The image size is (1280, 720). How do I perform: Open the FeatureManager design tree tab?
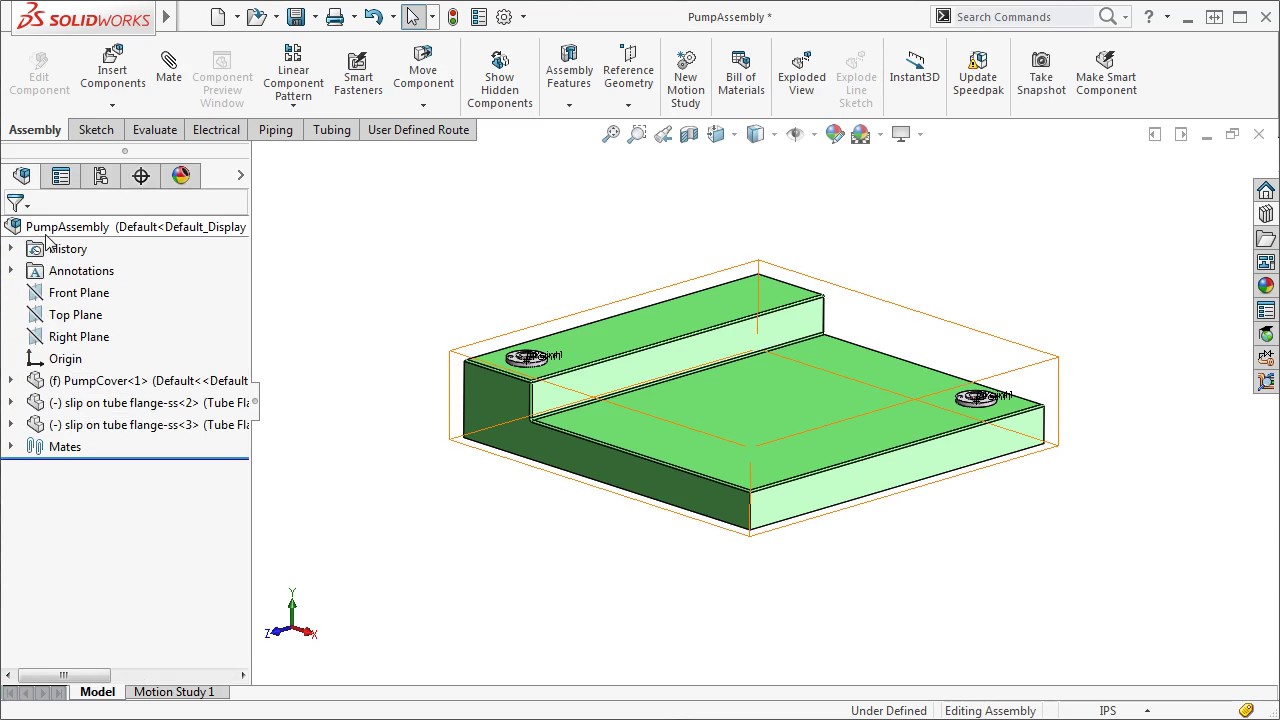pyautogui.click(x=21, y=176)
